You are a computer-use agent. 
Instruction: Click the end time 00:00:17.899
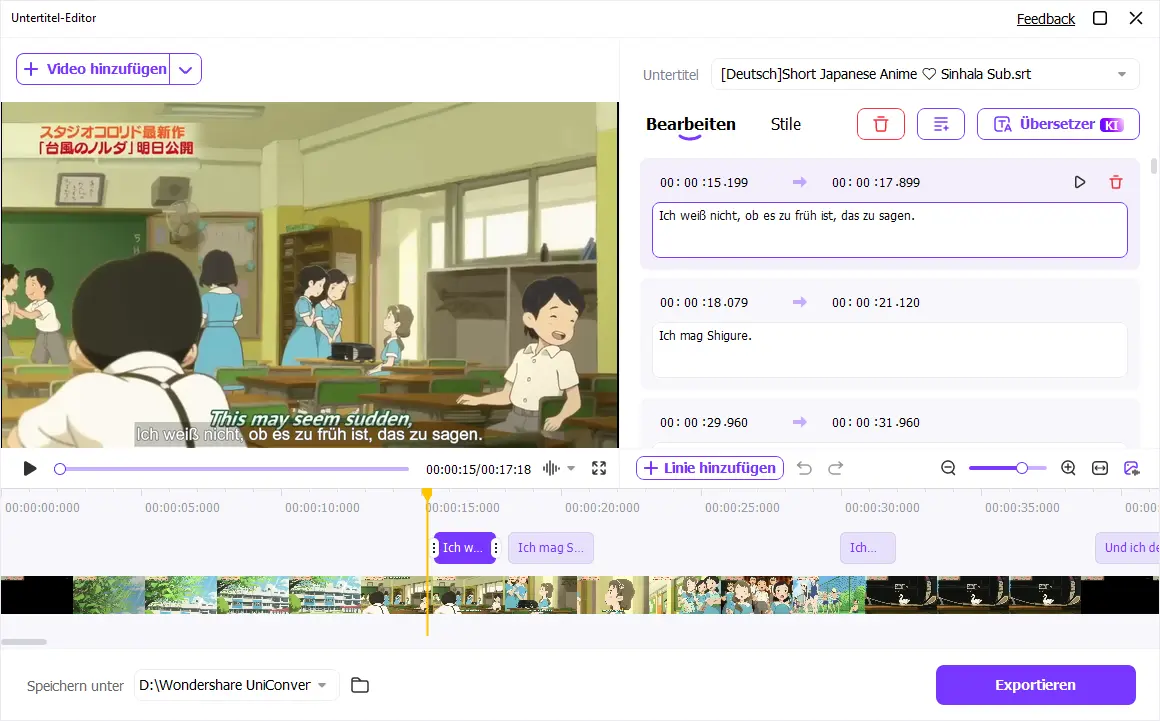click(876, 183)
